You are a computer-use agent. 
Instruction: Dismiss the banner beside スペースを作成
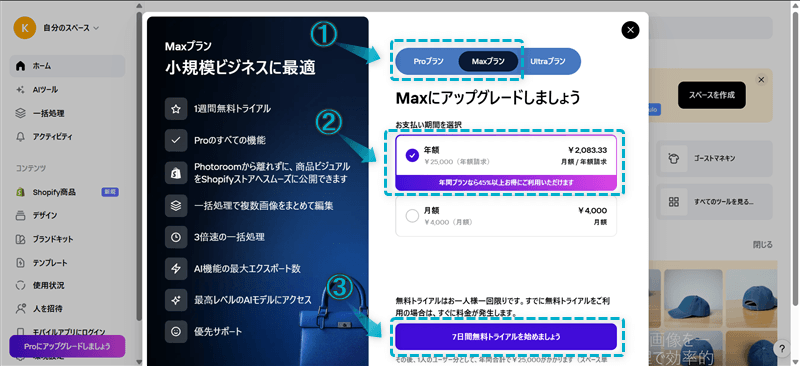761,80
